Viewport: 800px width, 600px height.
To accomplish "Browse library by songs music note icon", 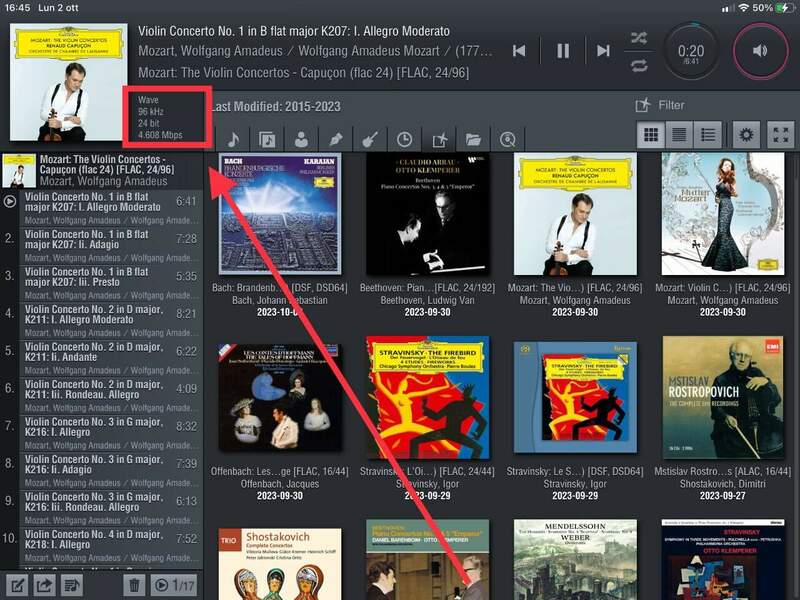I will 232,139.
